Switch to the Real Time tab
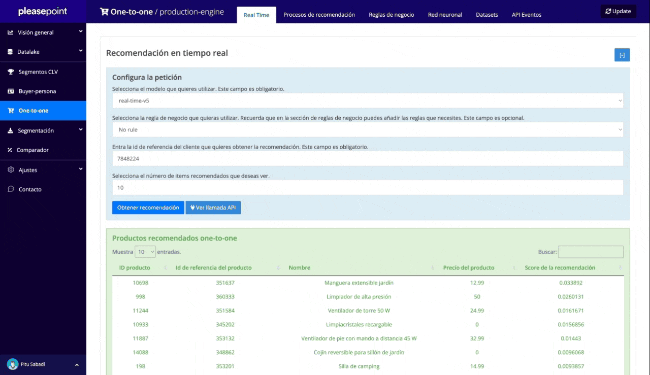This screenshot has width=650, height=375. (x=256, y=15)
